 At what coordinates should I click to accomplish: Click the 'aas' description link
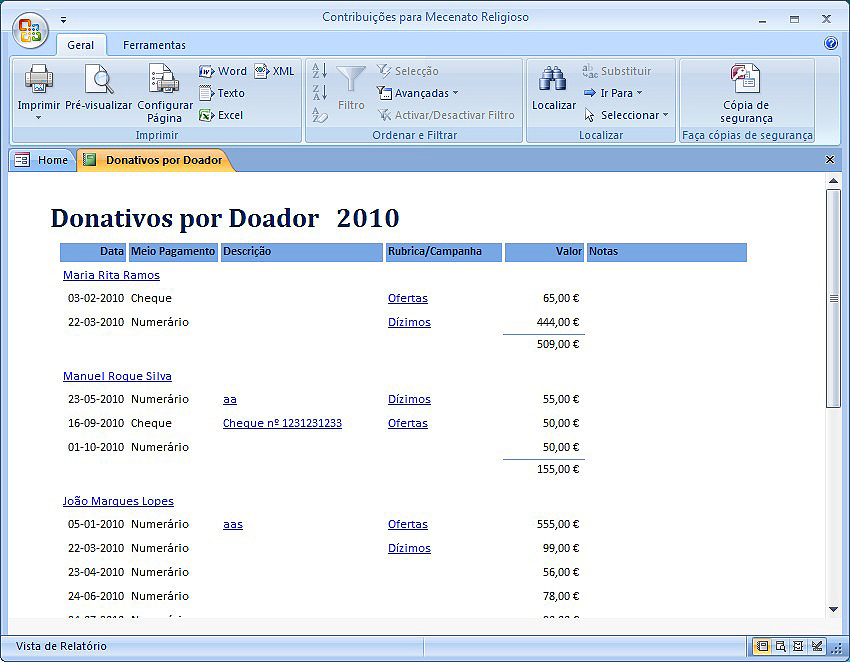233,524
